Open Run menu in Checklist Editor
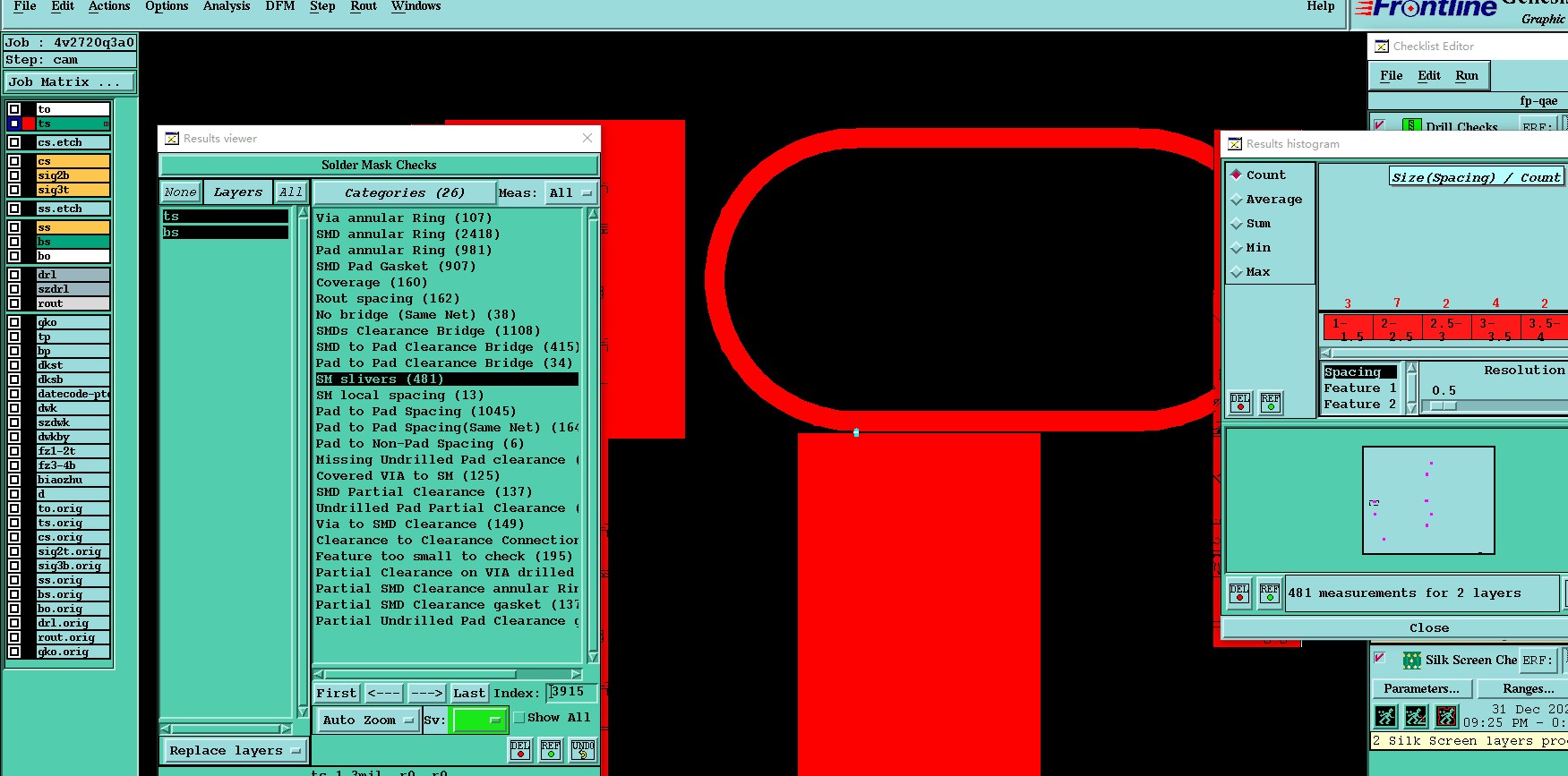This screenshot has width=1568, height=776. pyautogui.click(x=1467, y=75)
